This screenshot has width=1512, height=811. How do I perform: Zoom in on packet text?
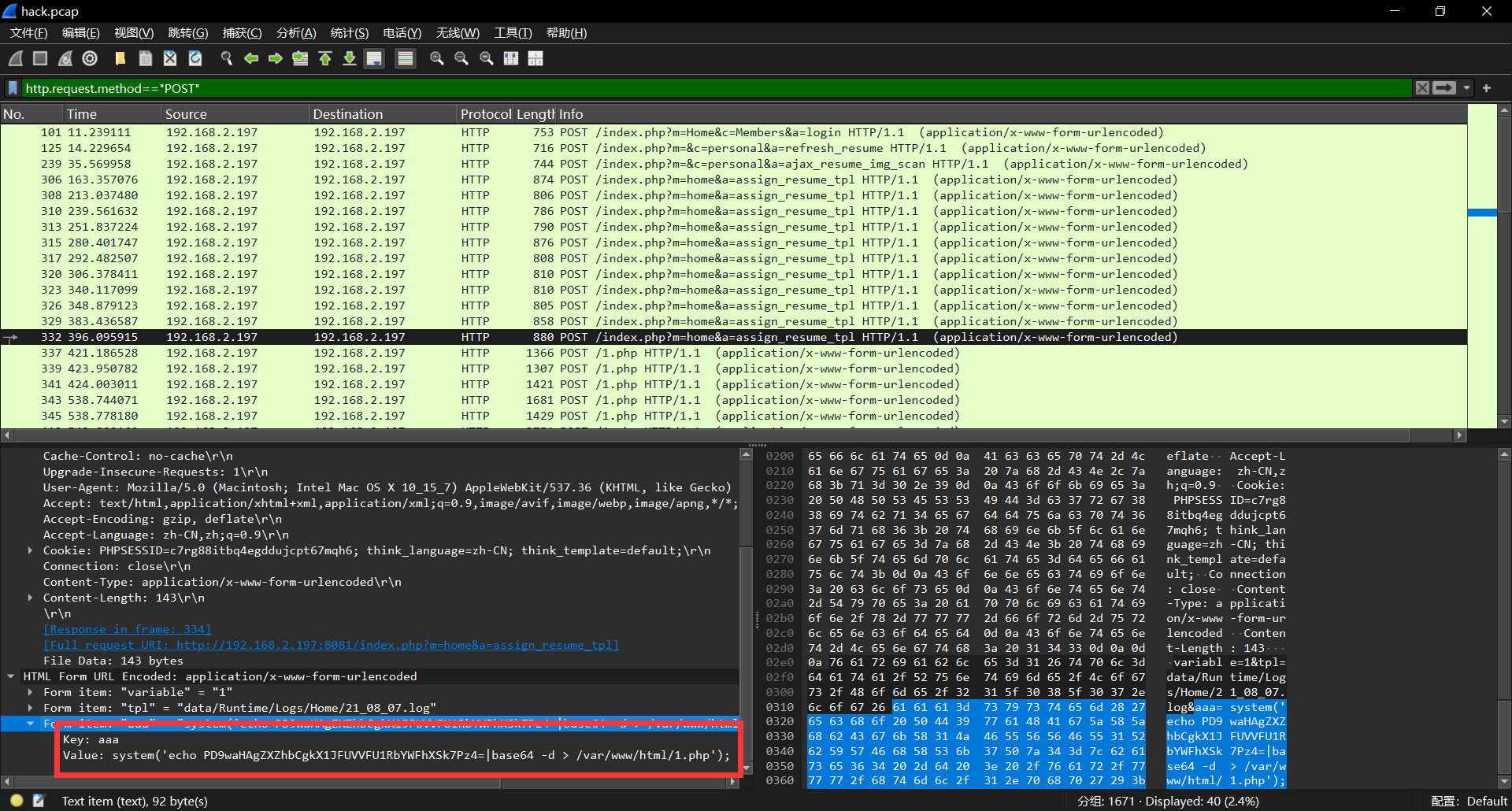tap(437, 58)
